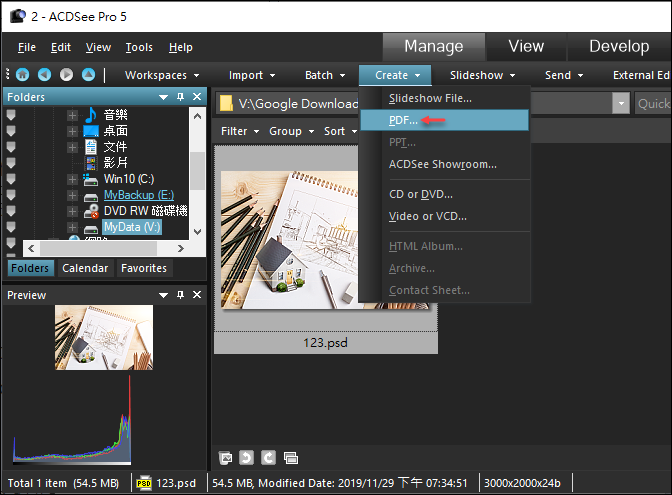Close the Preview panel
The height and width of the screenshot is (495, 672).
tap(197, 295)
